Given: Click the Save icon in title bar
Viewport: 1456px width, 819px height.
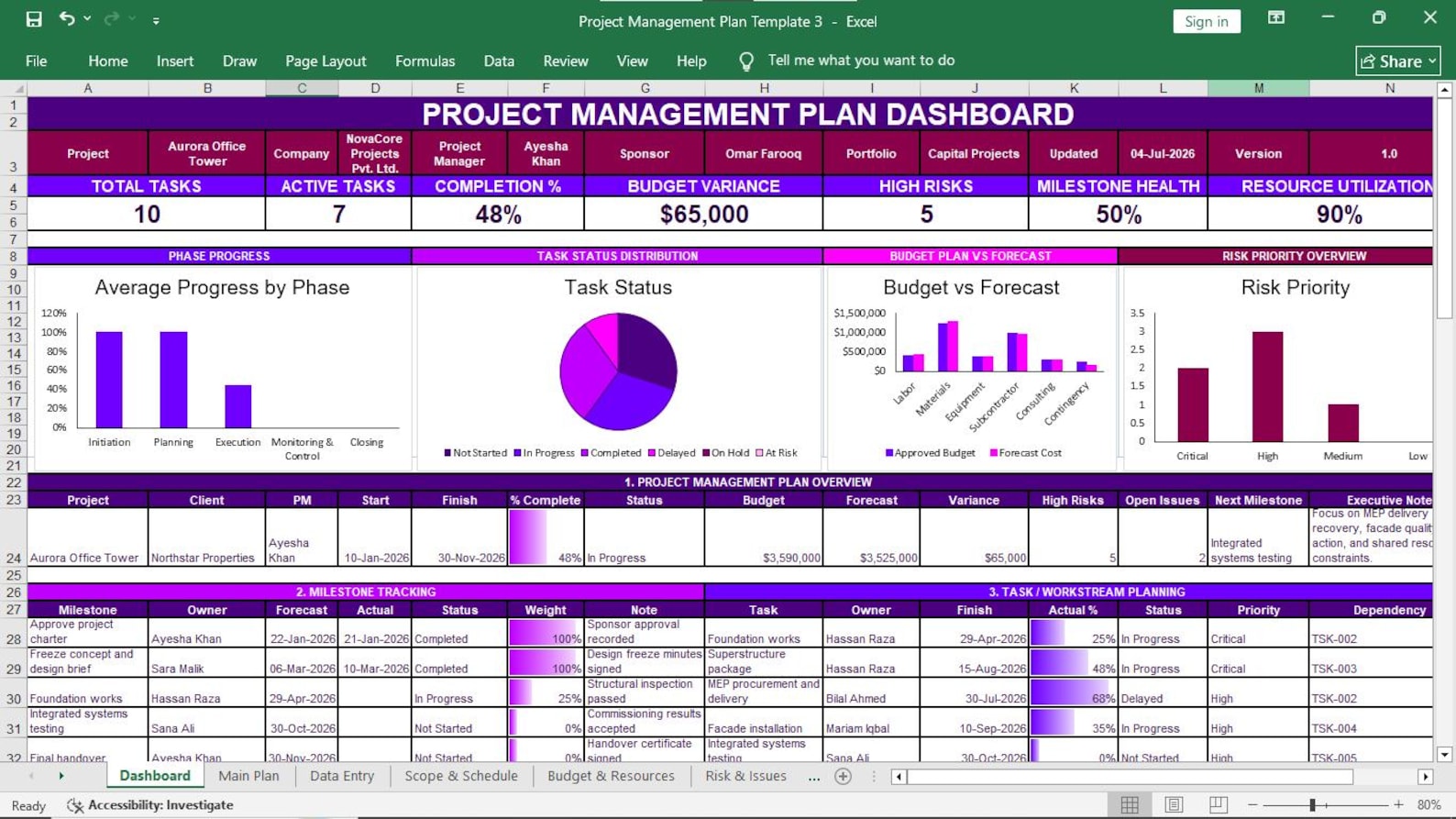Looking at the screenshot, I should click(x=34, y=19).
